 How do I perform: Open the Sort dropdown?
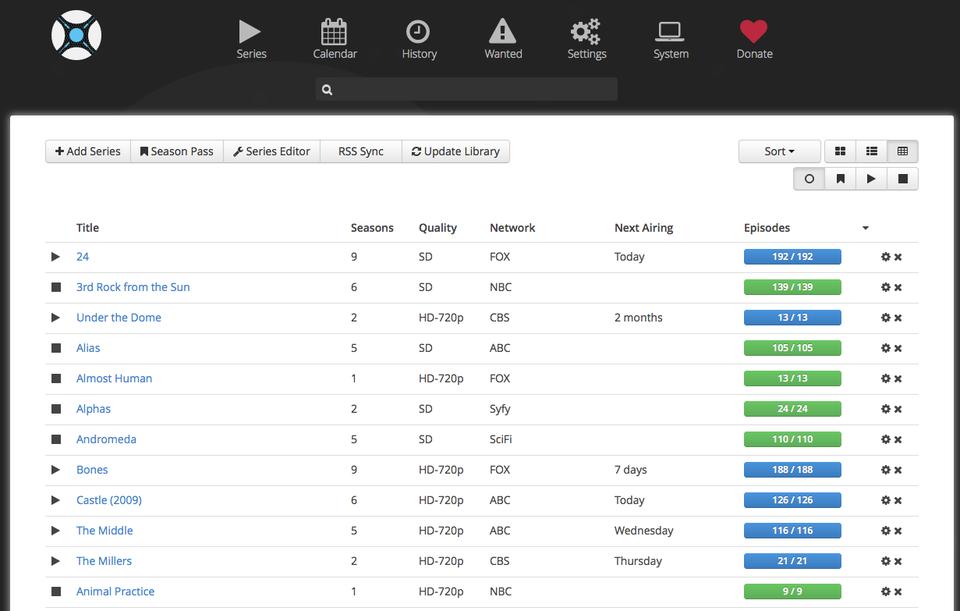(x=779, y=151)
